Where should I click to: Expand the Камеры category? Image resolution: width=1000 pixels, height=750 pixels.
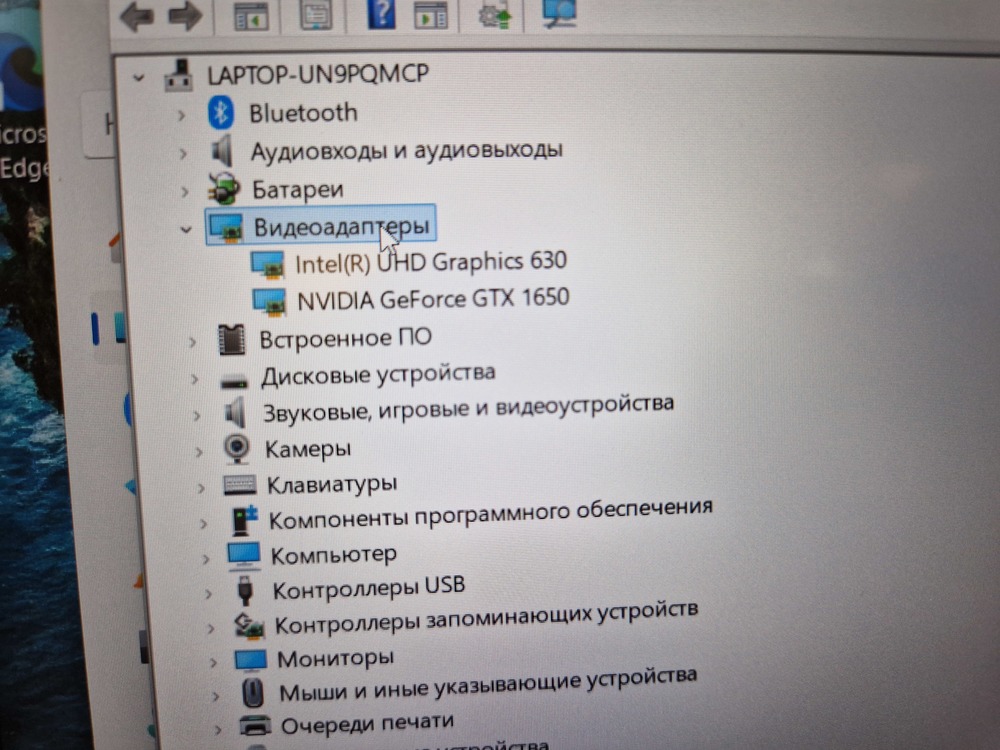198,452
